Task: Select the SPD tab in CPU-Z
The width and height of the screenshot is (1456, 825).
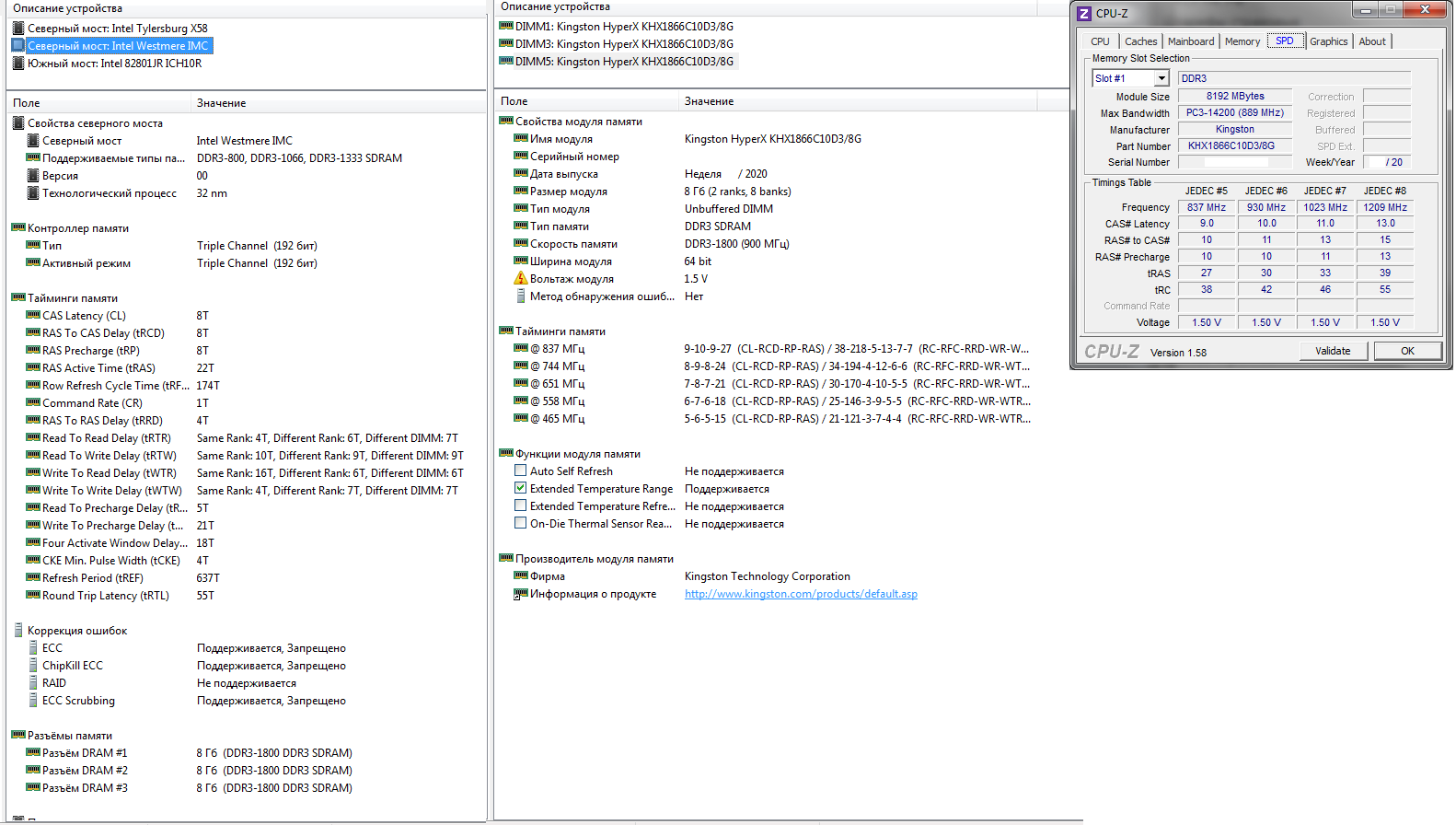Action: (x=1285, y=41)
